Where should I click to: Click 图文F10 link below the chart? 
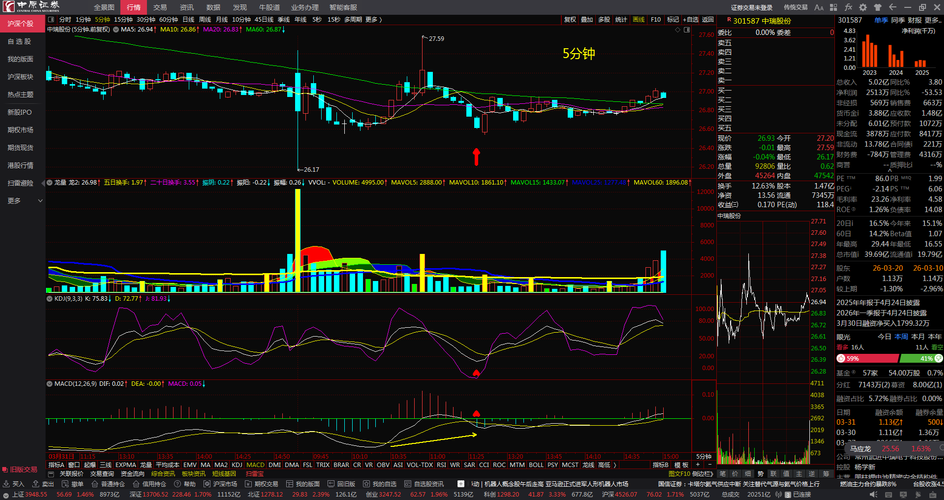(x=681, y=474)
